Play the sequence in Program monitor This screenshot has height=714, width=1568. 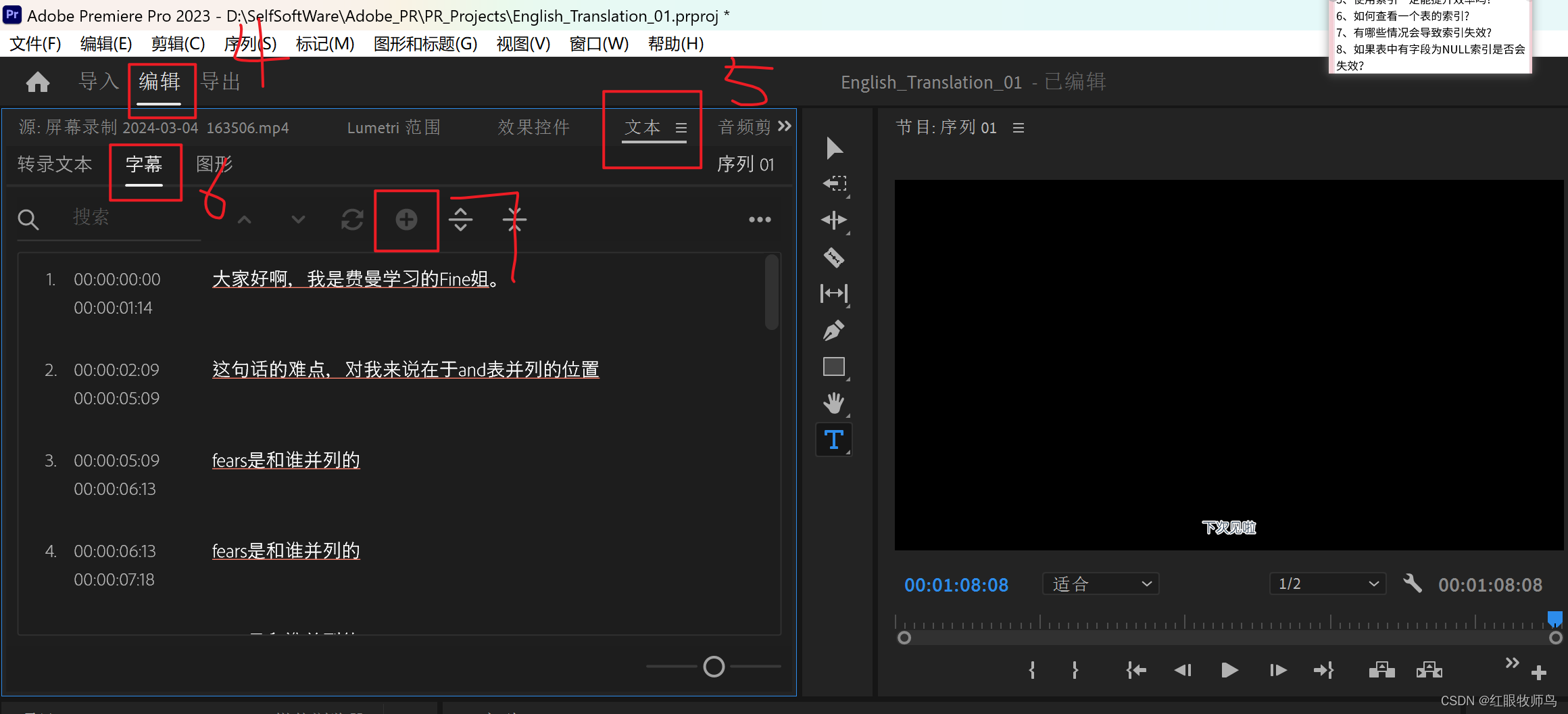(1229, 670)
